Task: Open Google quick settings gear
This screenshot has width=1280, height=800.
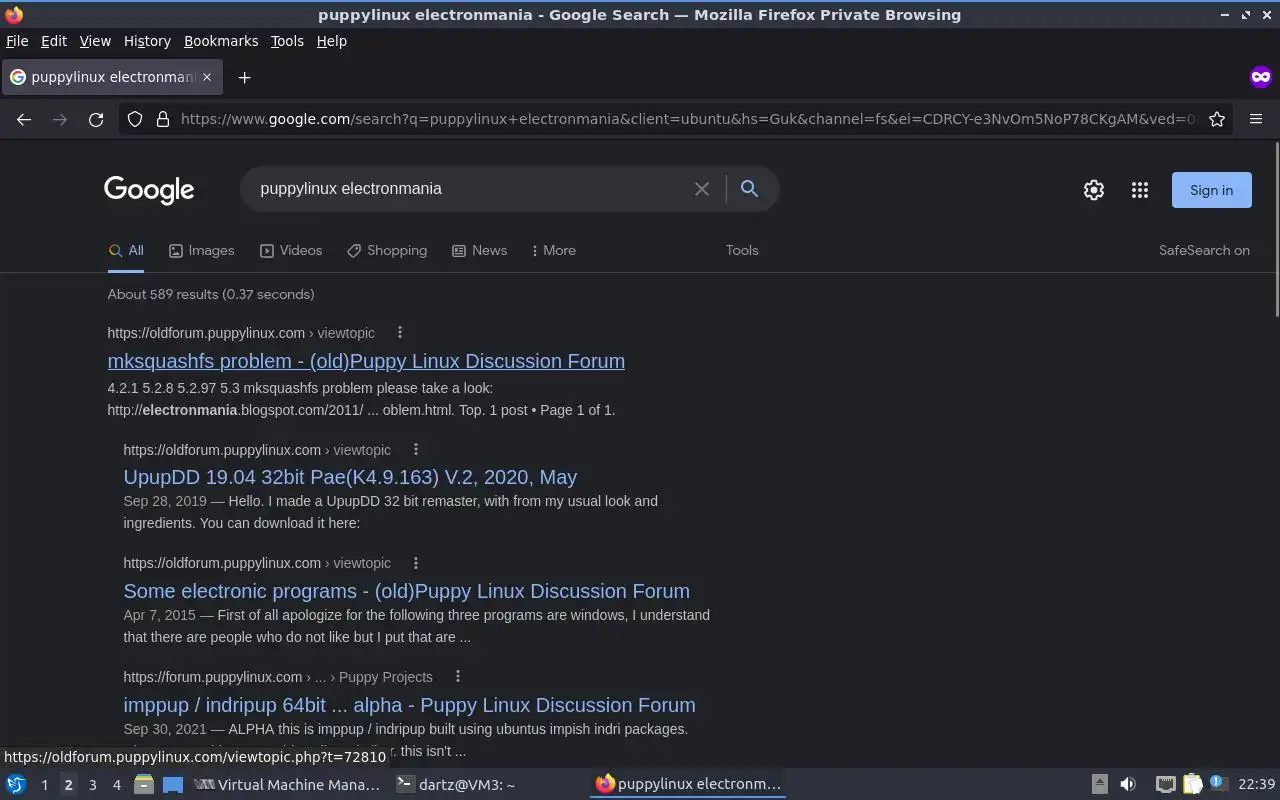Action: tap(1094, 190)
